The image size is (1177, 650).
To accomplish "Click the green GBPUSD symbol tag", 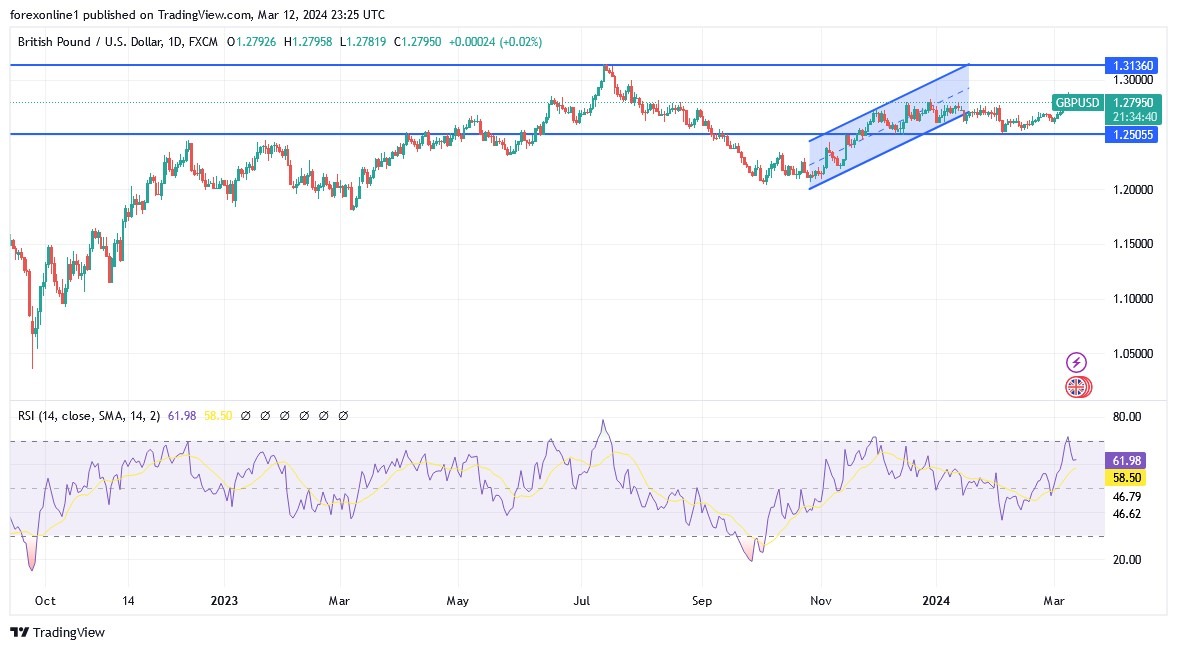I will tap(1077, 103).
